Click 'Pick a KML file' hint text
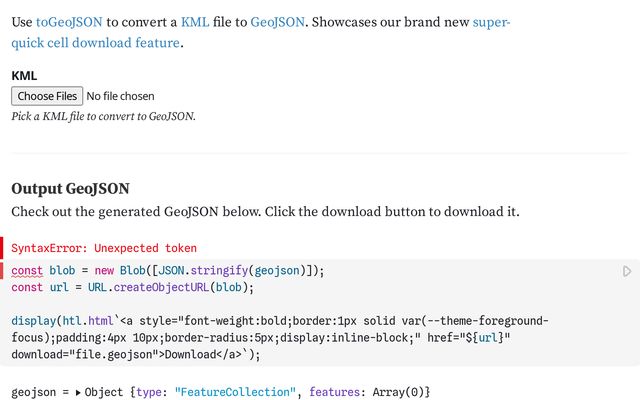640x400 pixels. 104,116
